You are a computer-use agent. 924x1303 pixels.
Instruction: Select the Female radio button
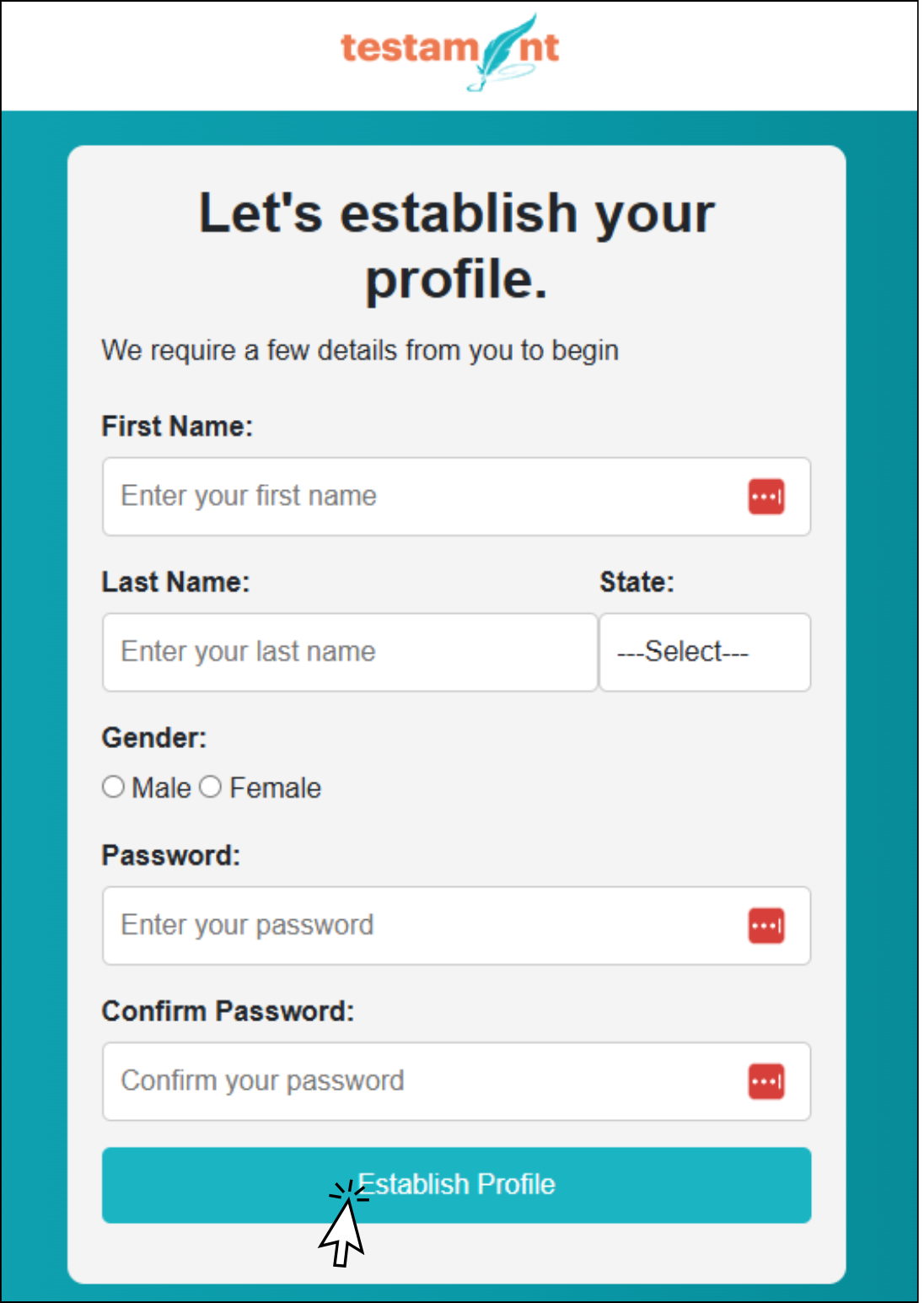click(211, 787)
